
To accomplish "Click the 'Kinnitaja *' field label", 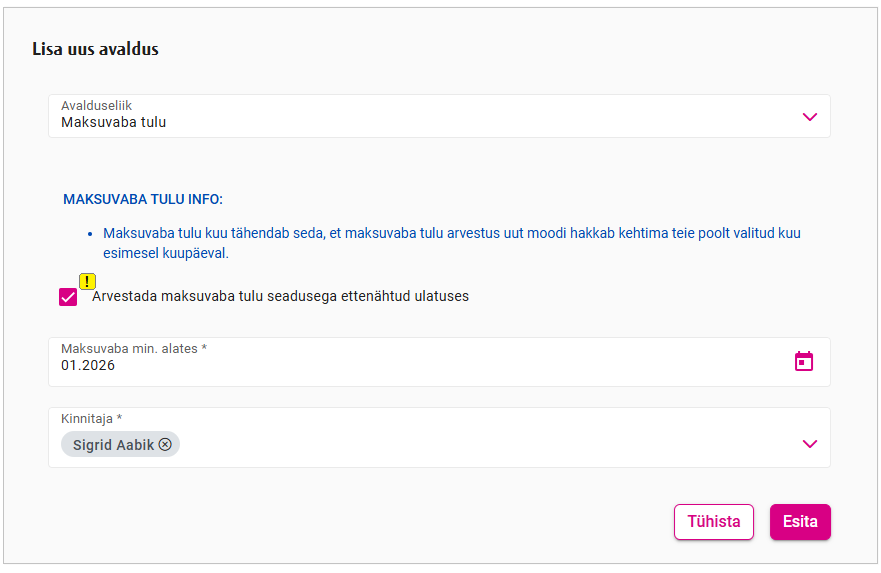I will [91, 418].
